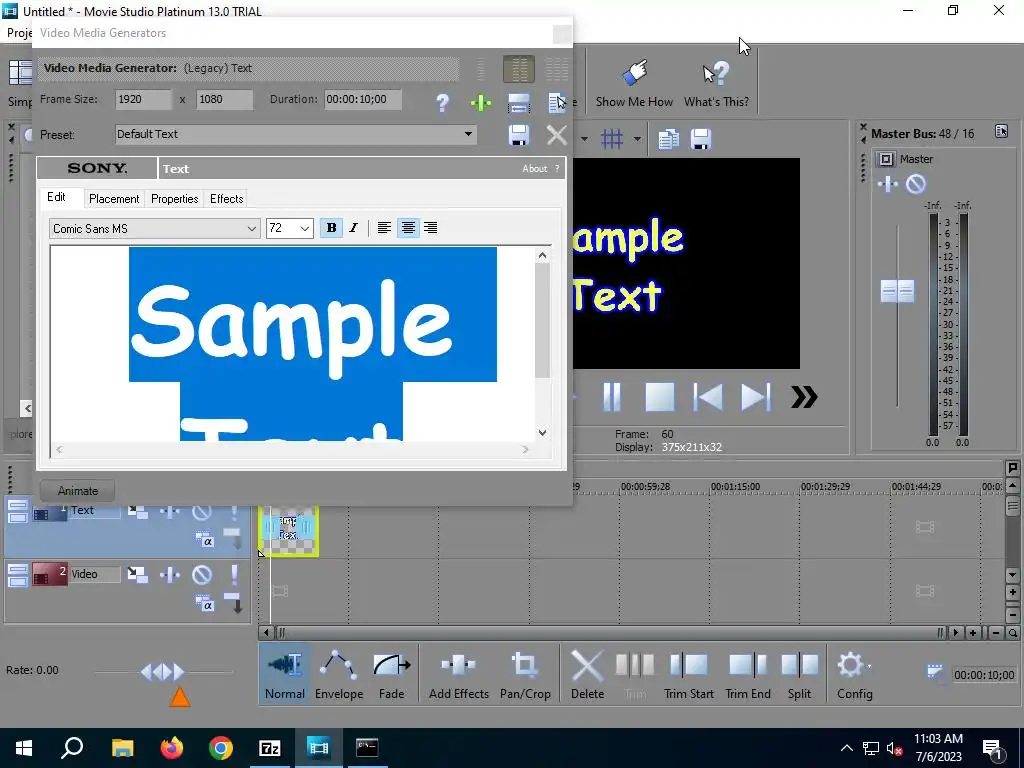Open the Preset dropdown

[468, 134]
